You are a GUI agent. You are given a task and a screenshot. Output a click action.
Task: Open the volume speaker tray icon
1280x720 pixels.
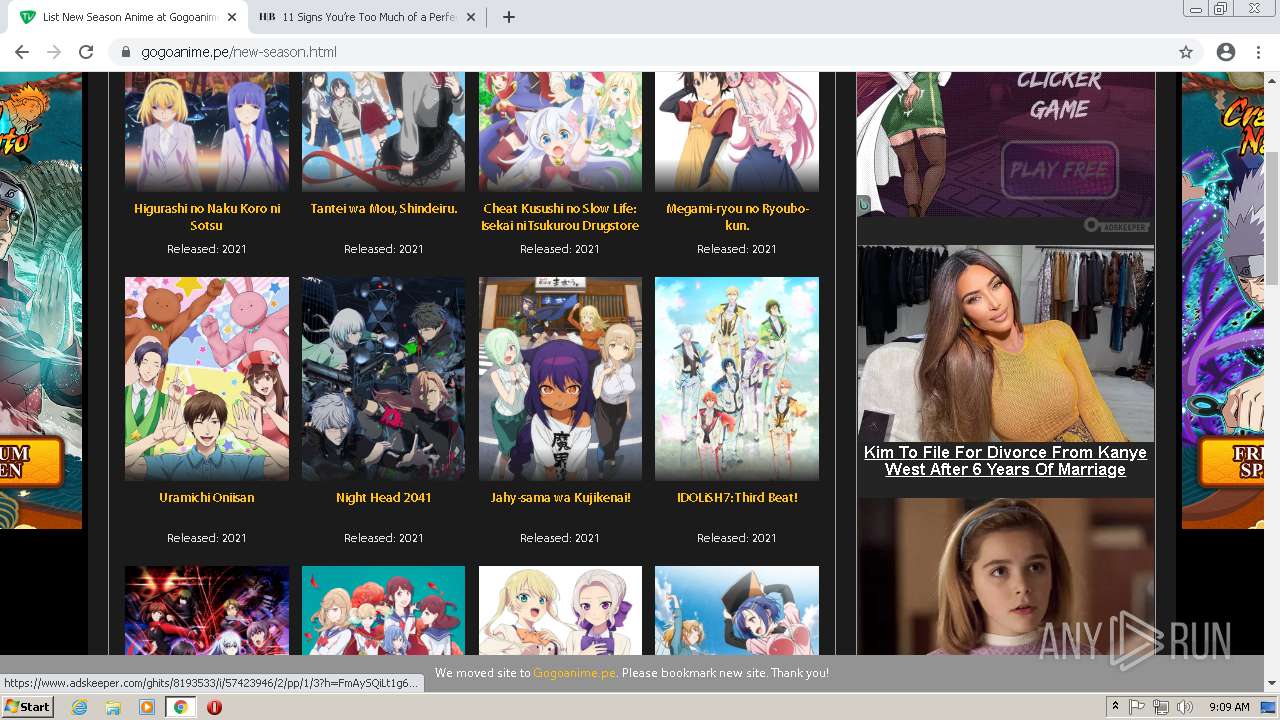(x=1185, y=707)
